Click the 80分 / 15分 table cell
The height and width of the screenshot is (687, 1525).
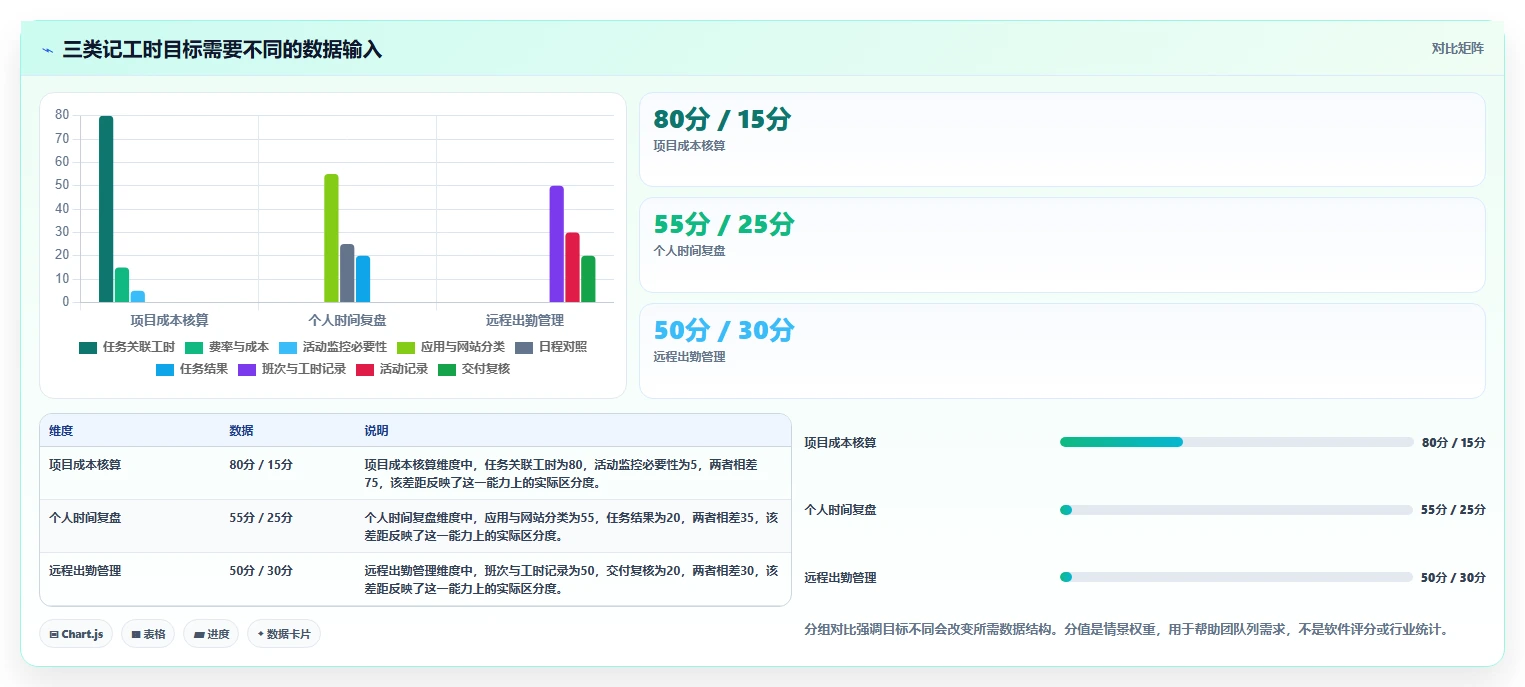click(261, 465)
